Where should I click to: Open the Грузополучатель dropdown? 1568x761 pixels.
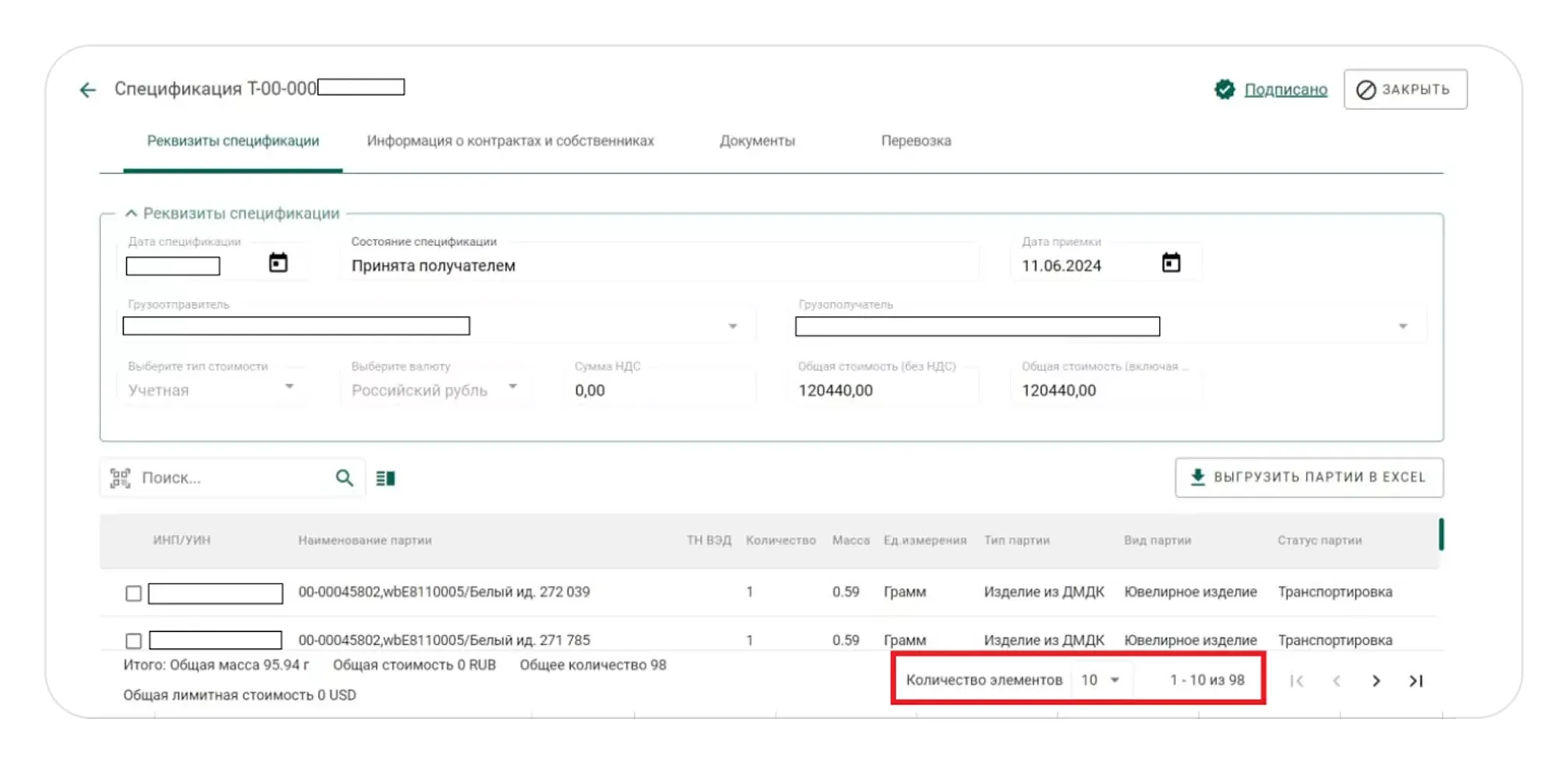point(1402,326)
